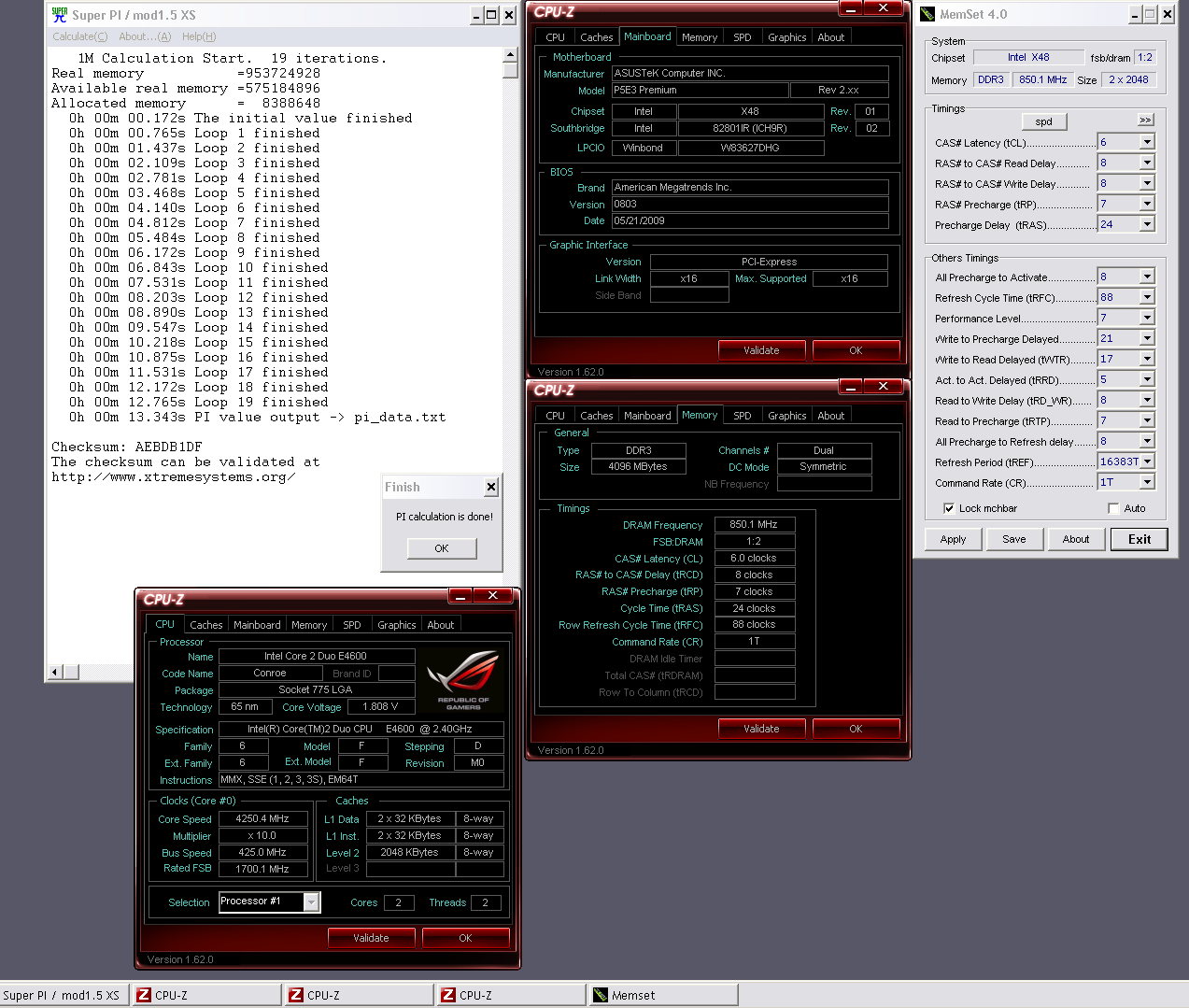Click spd button in MemSet Timings
Screen dimensions: 1189x1008
coord(1044,121)
